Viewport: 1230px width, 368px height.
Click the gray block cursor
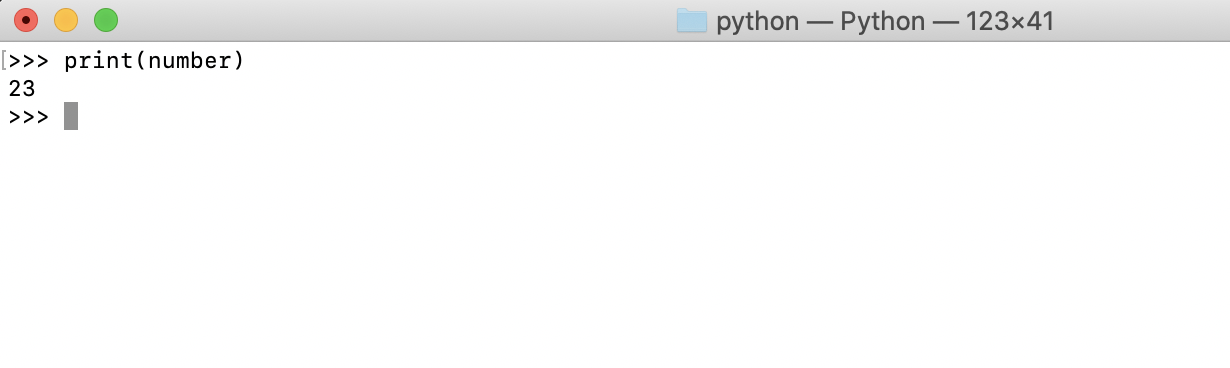pyautogui.click(x=71, y=117)
